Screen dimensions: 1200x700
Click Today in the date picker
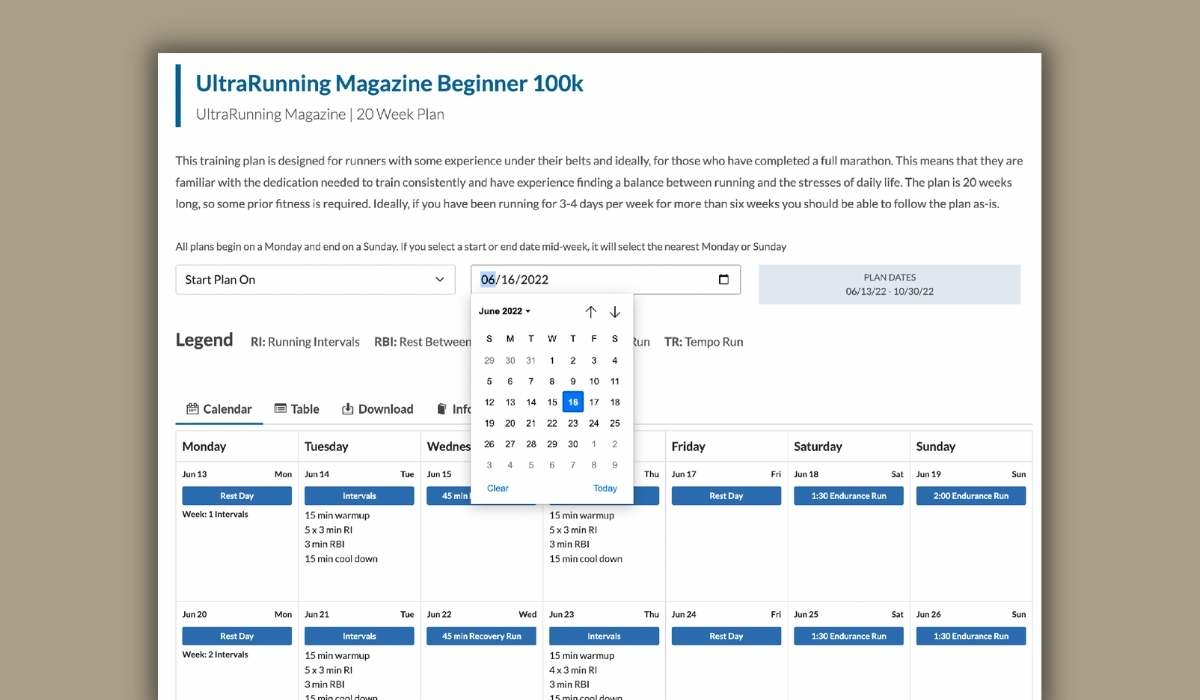point(605,488)
